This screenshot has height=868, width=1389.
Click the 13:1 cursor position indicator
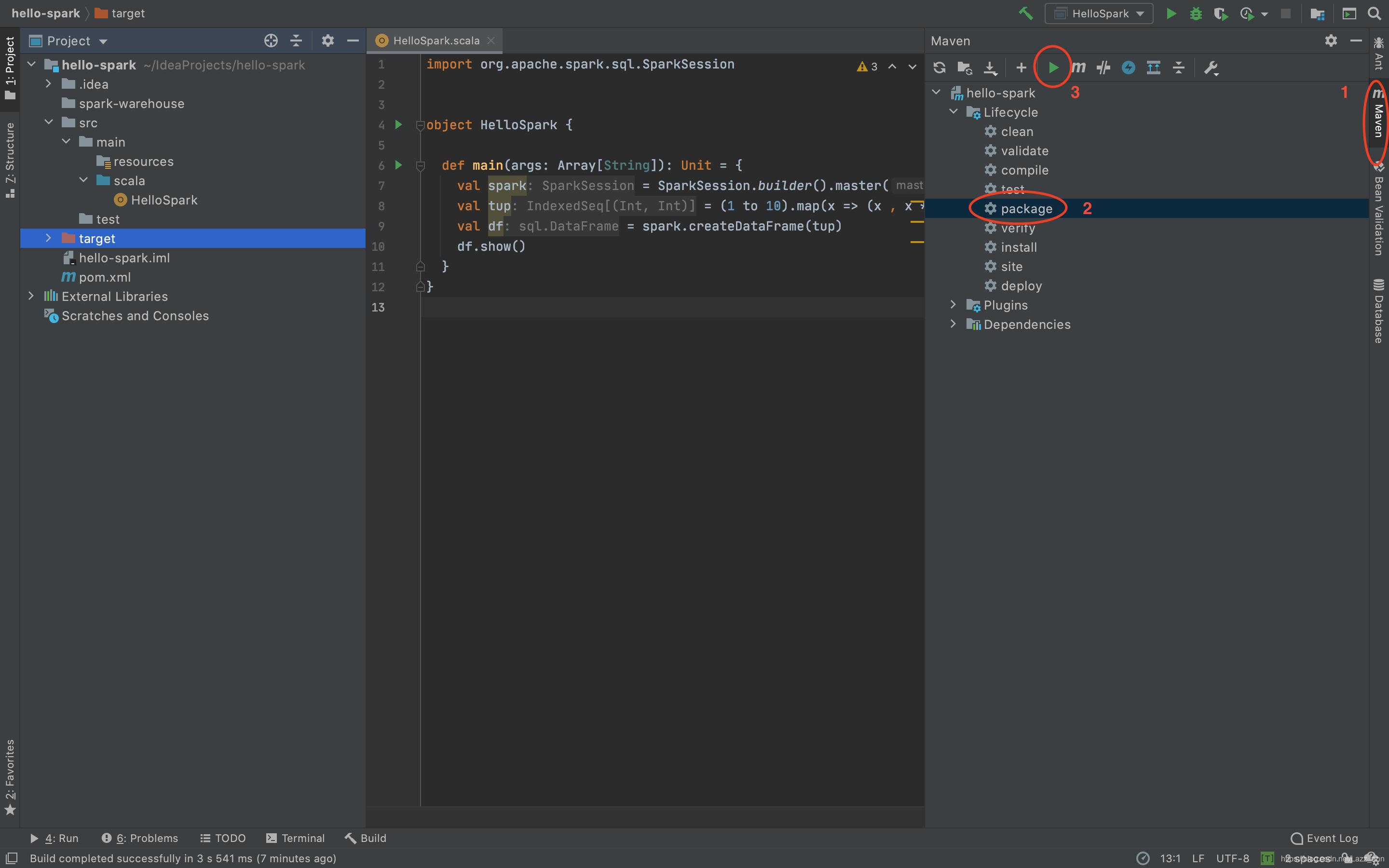1170,858
